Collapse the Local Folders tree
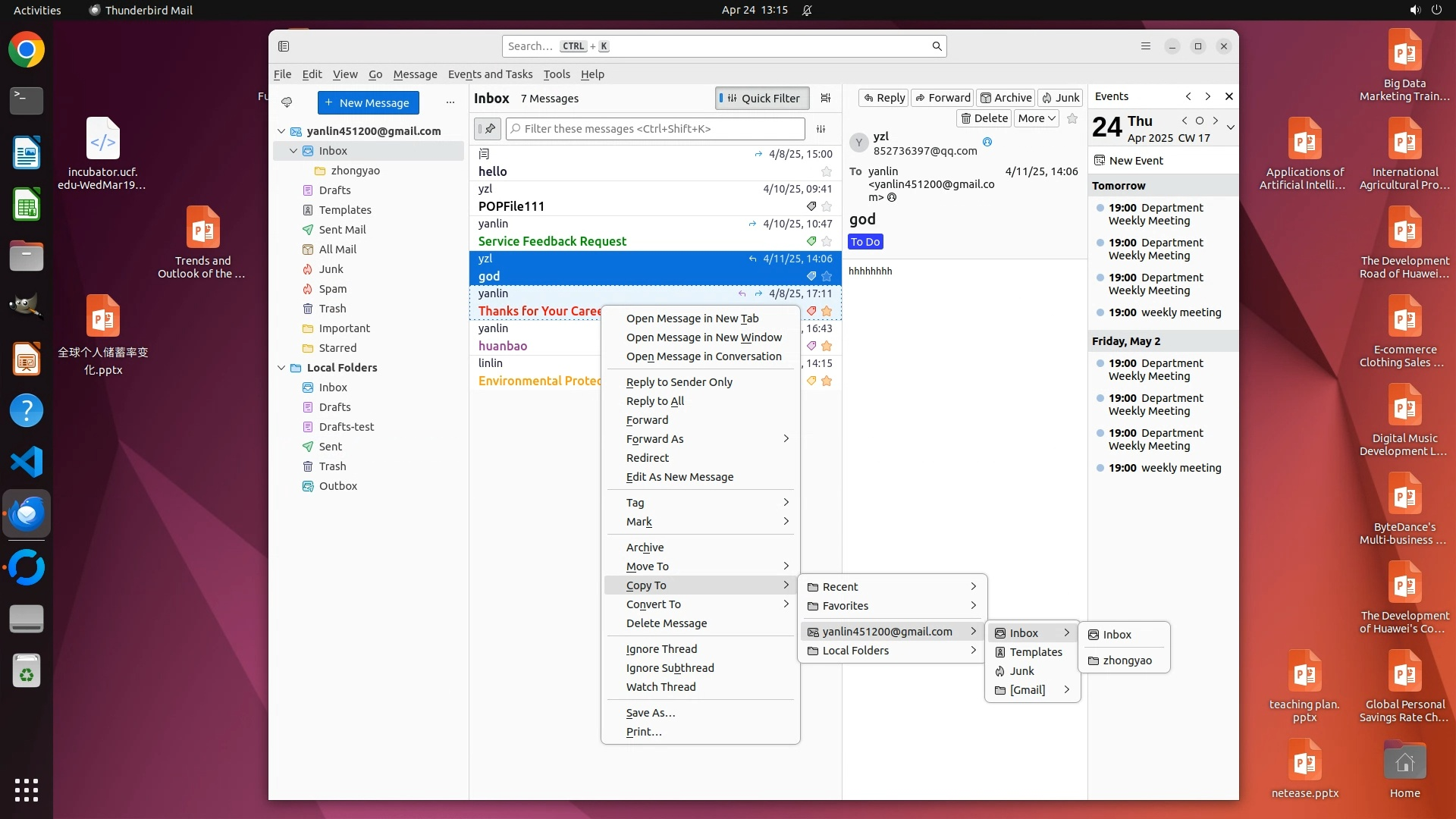 point(281,368)
